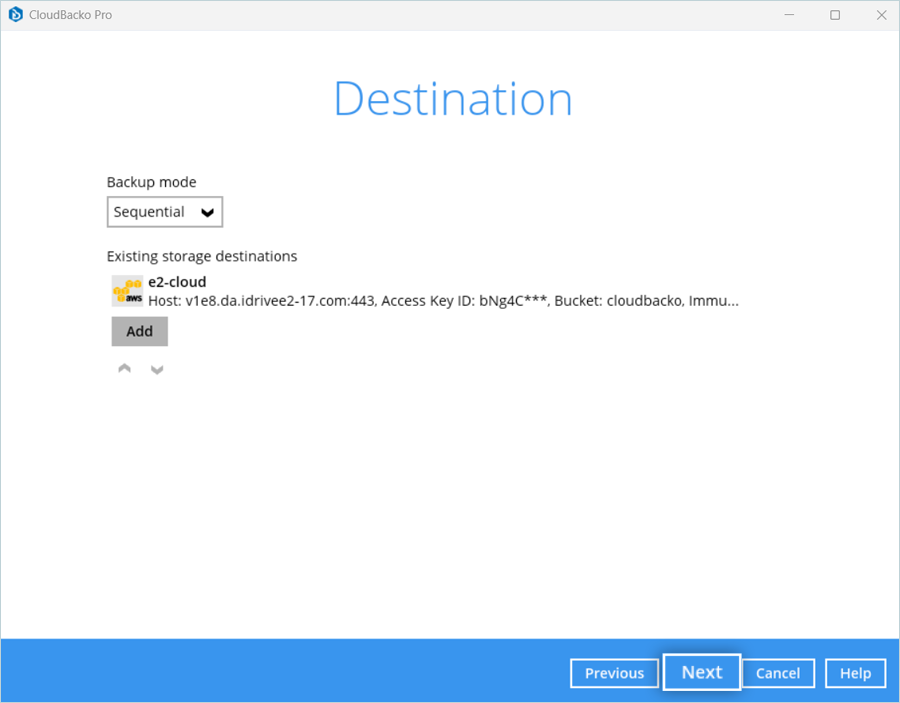The image size is (900, 703).
Task: Cancel the destination setup wizard
Action: pos(777,673)
